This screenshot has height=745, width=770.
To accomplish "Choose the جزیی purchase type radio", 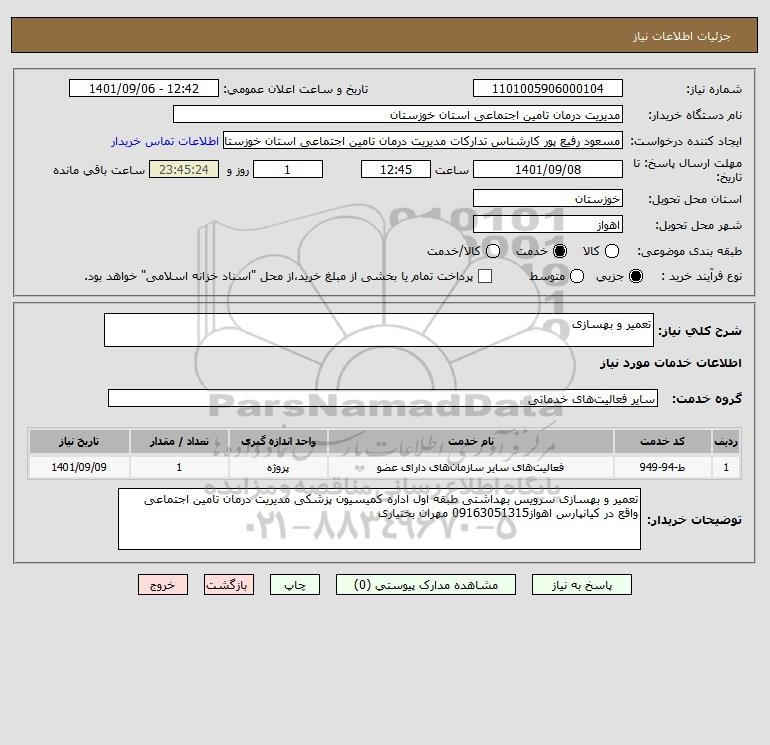I will click(636, 276).
